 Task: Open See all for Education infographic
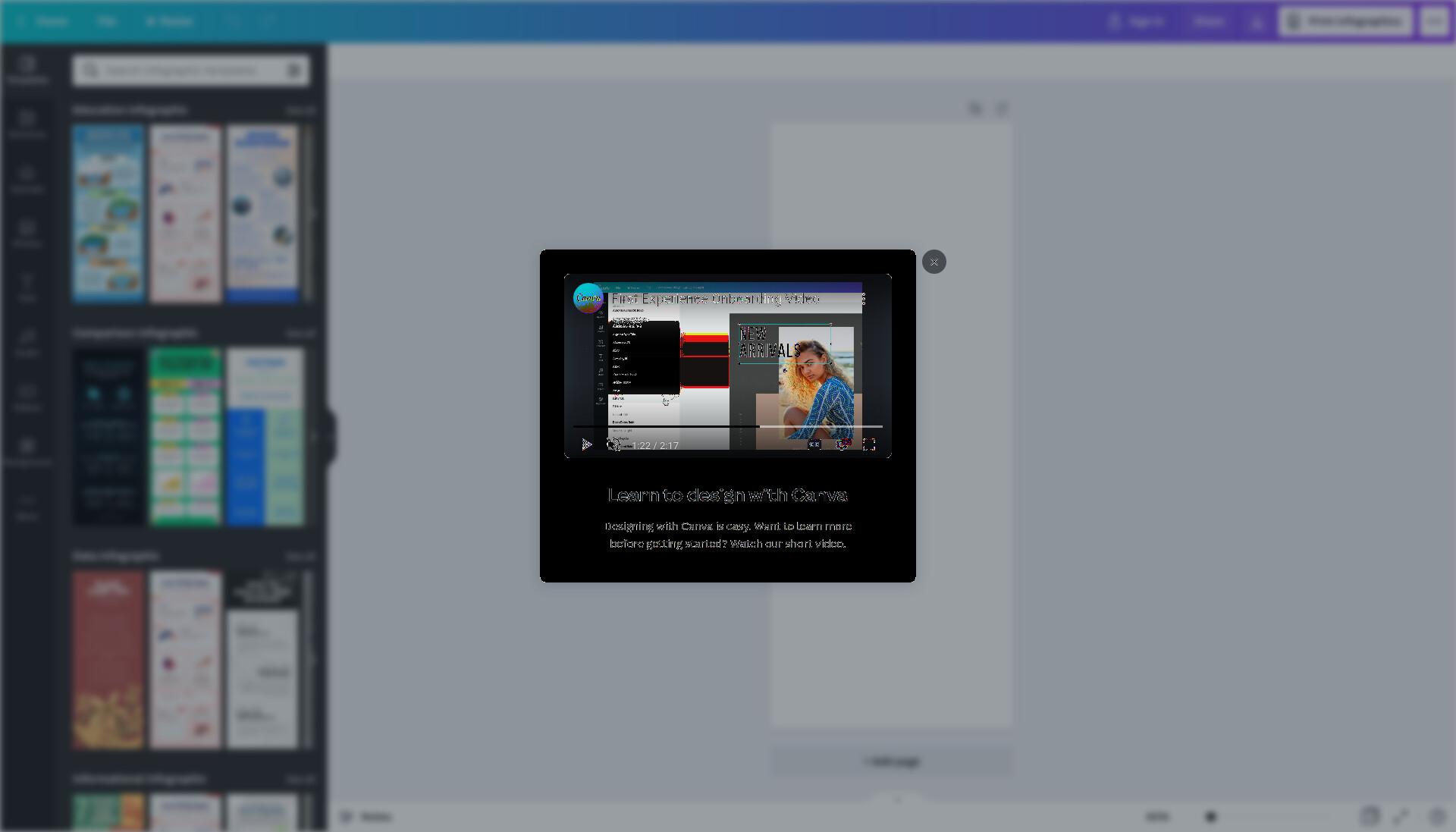300,111
